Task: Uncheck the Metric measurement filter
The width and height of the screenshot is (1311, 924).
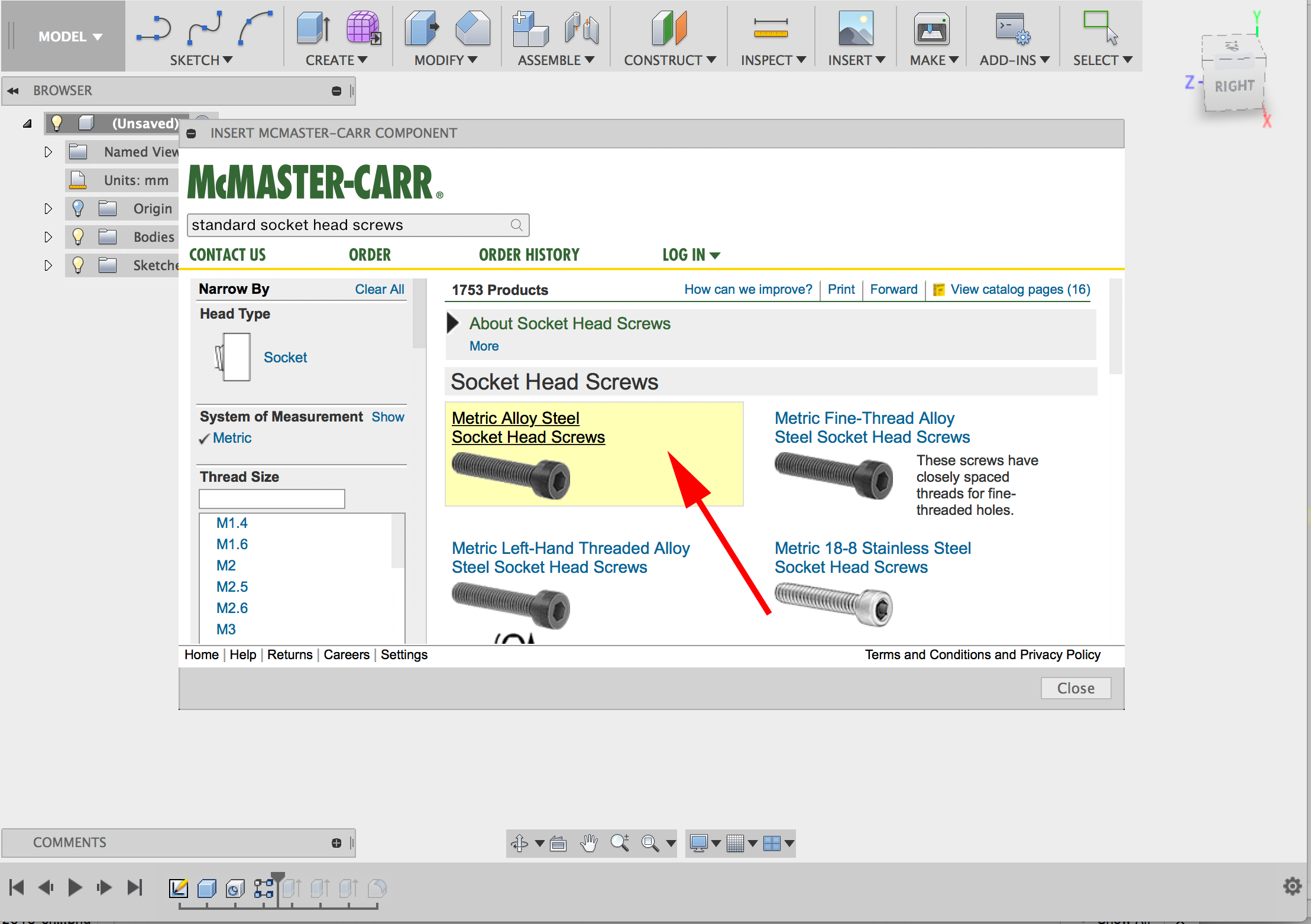Action: coord(225,438)
